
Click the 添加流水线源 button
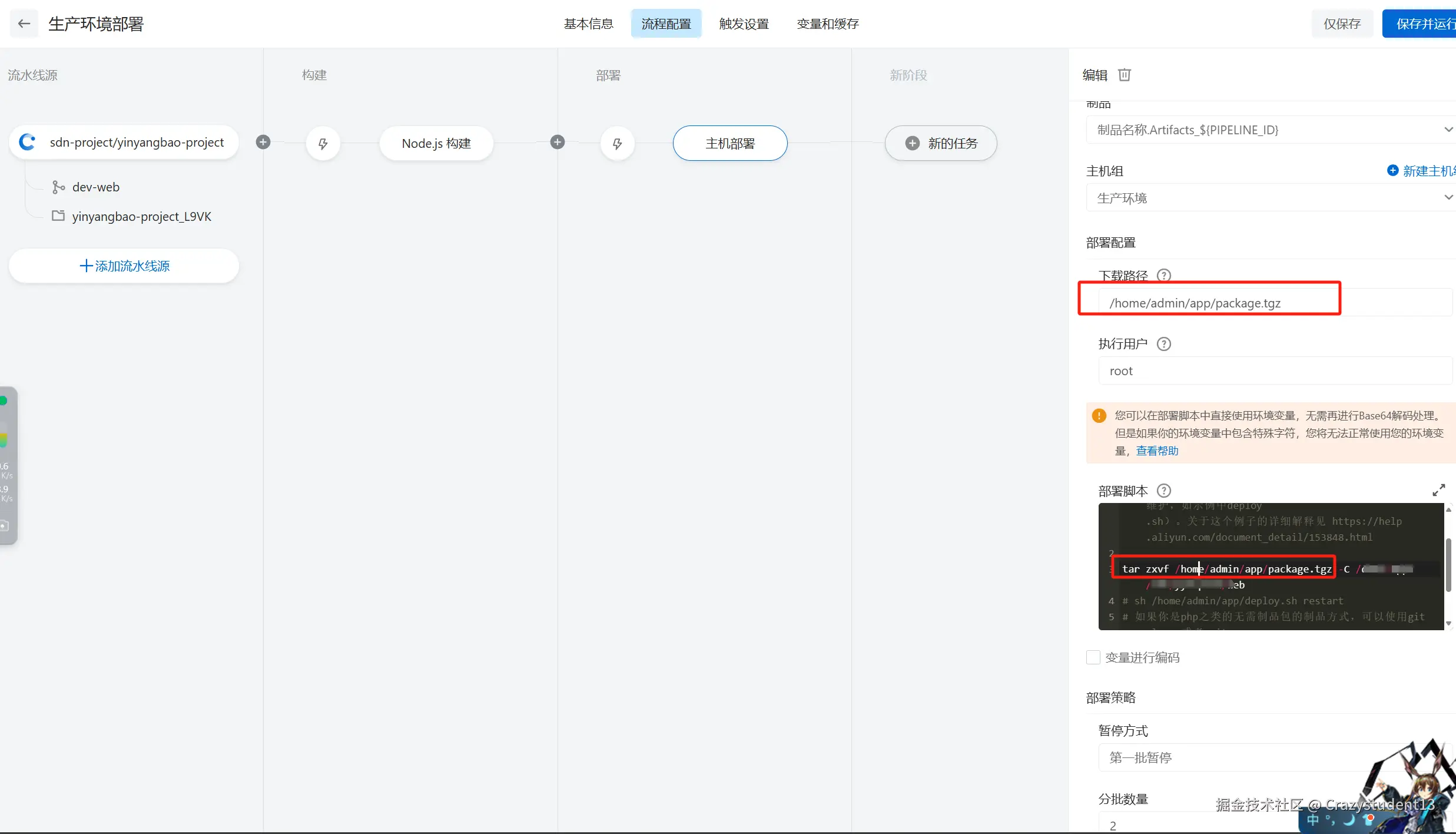(x=124, y=266)
